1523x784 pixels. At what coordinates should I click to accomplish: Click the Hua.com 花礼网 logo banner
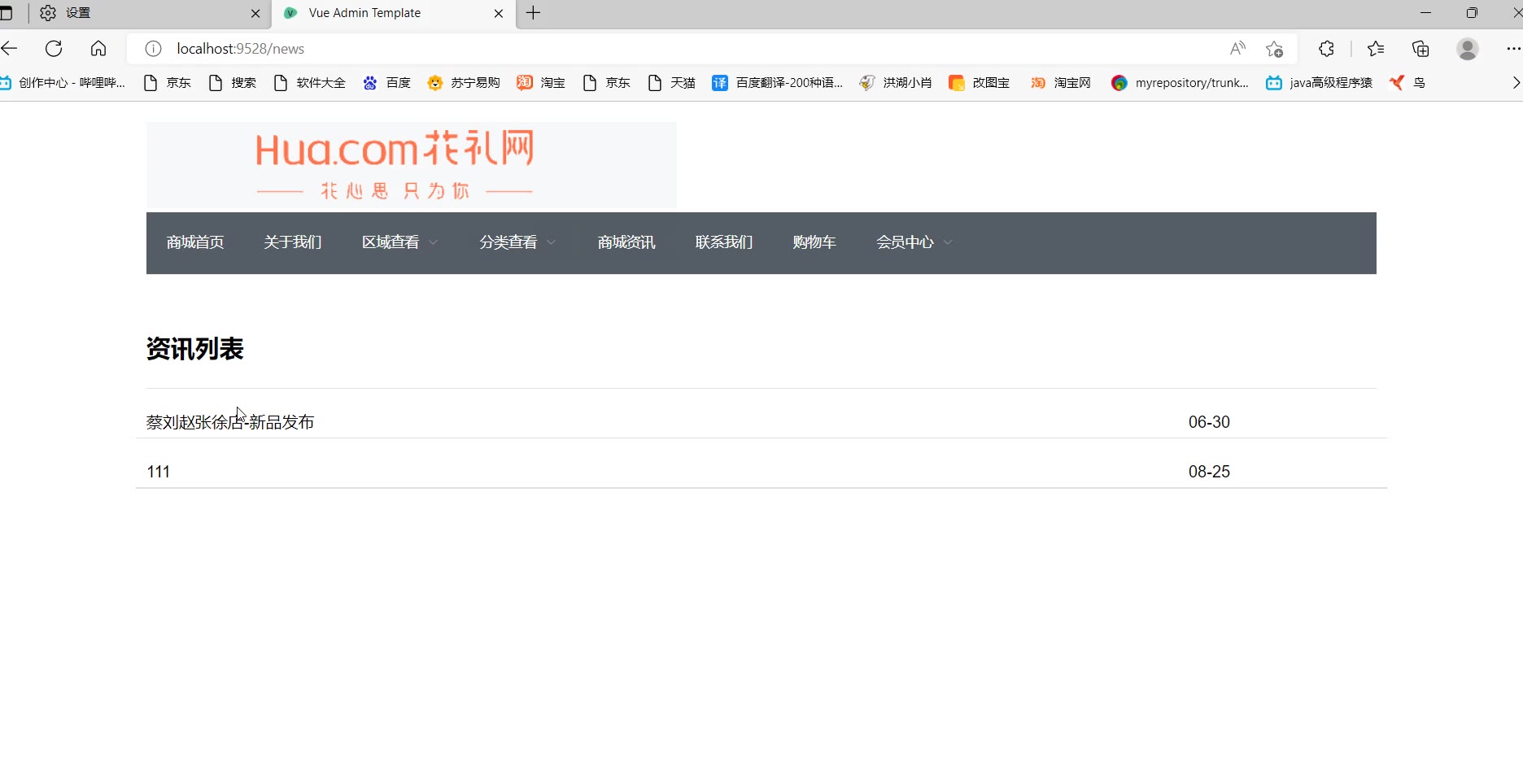pyautogui.click(x=412, y=165)
